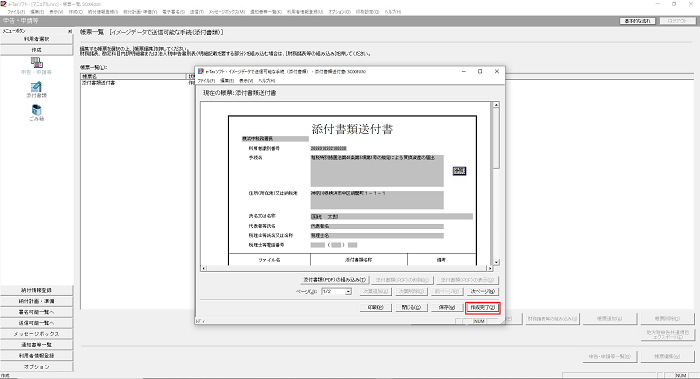The height and width of the screenshot is (379, 700).
Task: Open 電子署名 menu in the main menu bar
Action: (x=174, y=12)
